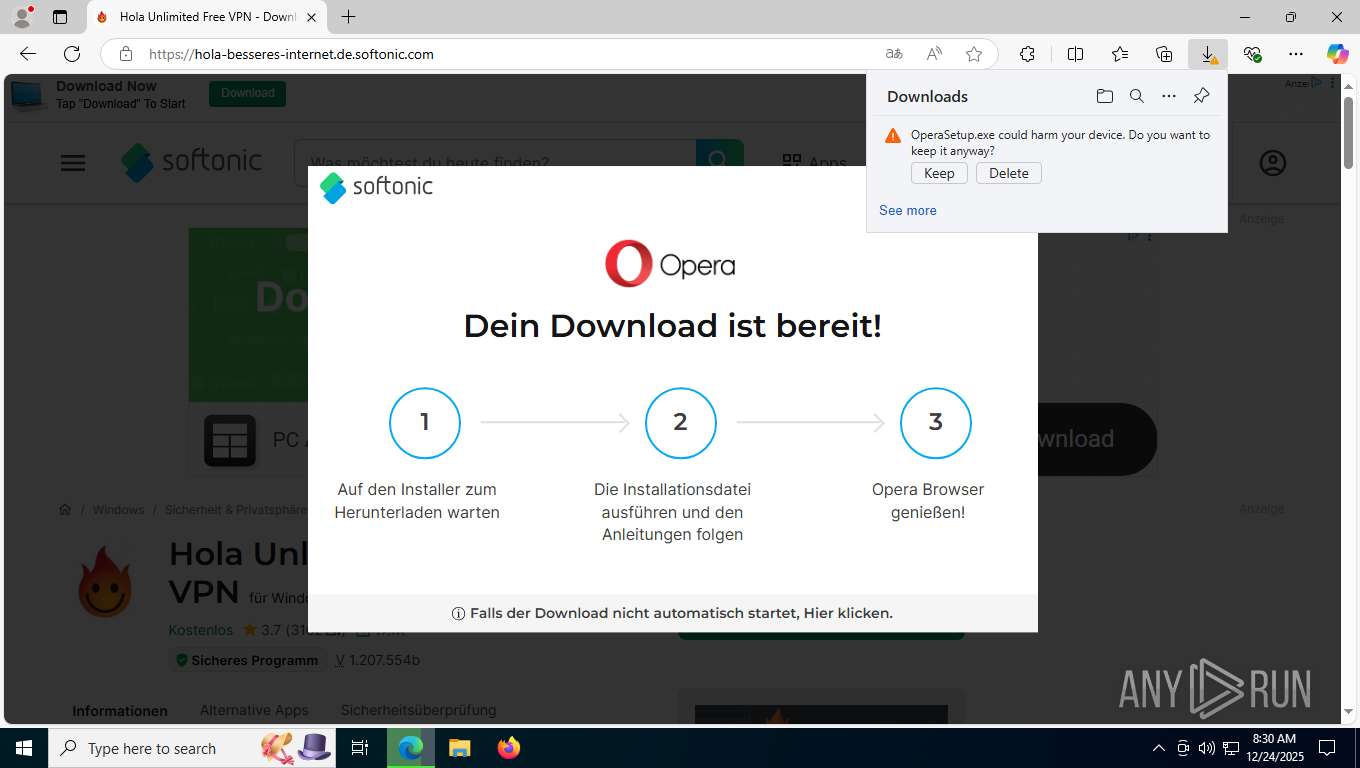Close the Hola Unlimited Free VPN tab
1360x768 pixels.
pyautogui.click(x=311, y=17)
